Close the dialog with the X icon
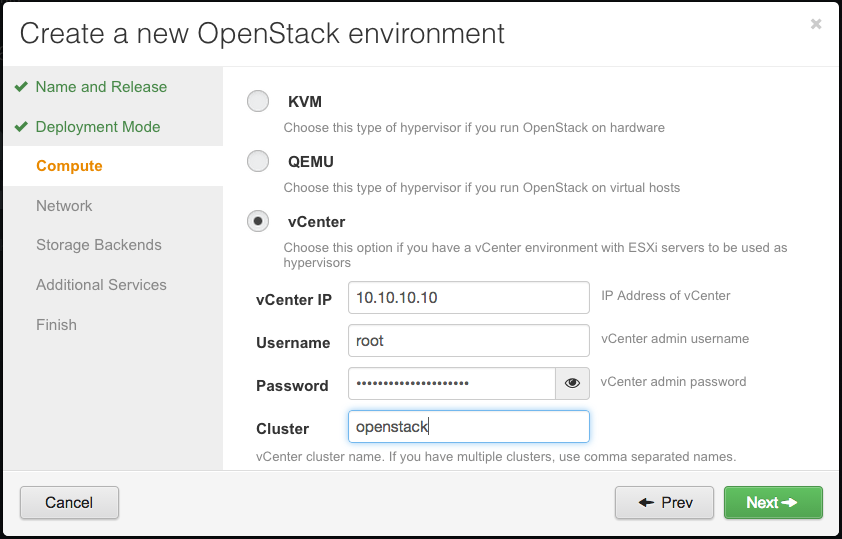842x539 pixels. point(816,24)
